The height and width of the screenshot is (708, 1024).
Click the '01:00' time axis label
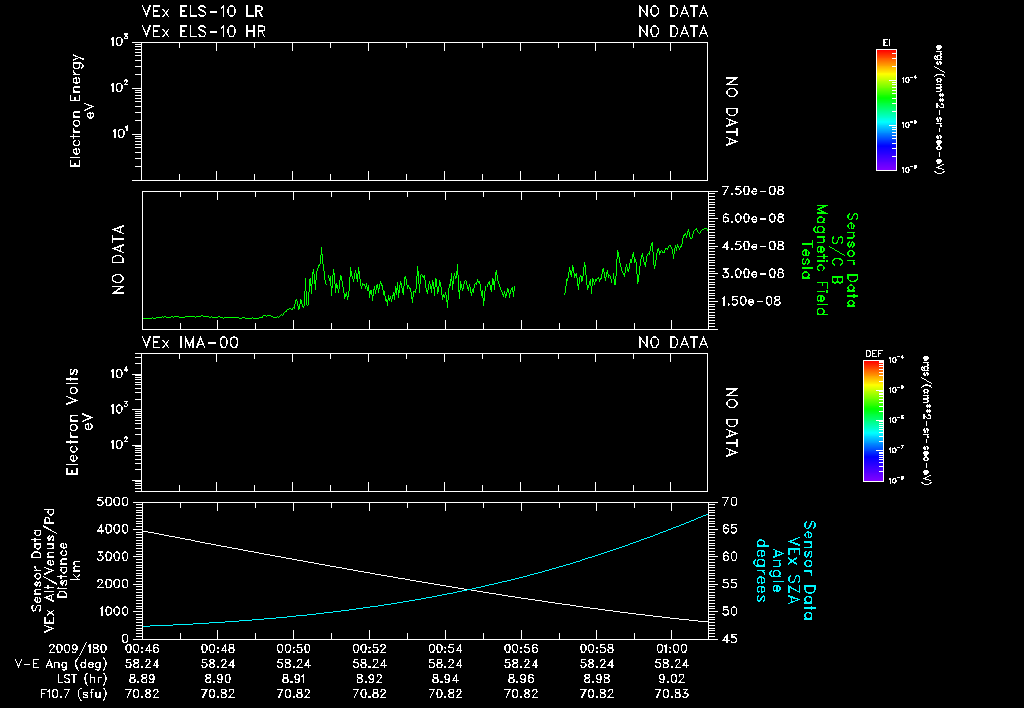[672, 649]
